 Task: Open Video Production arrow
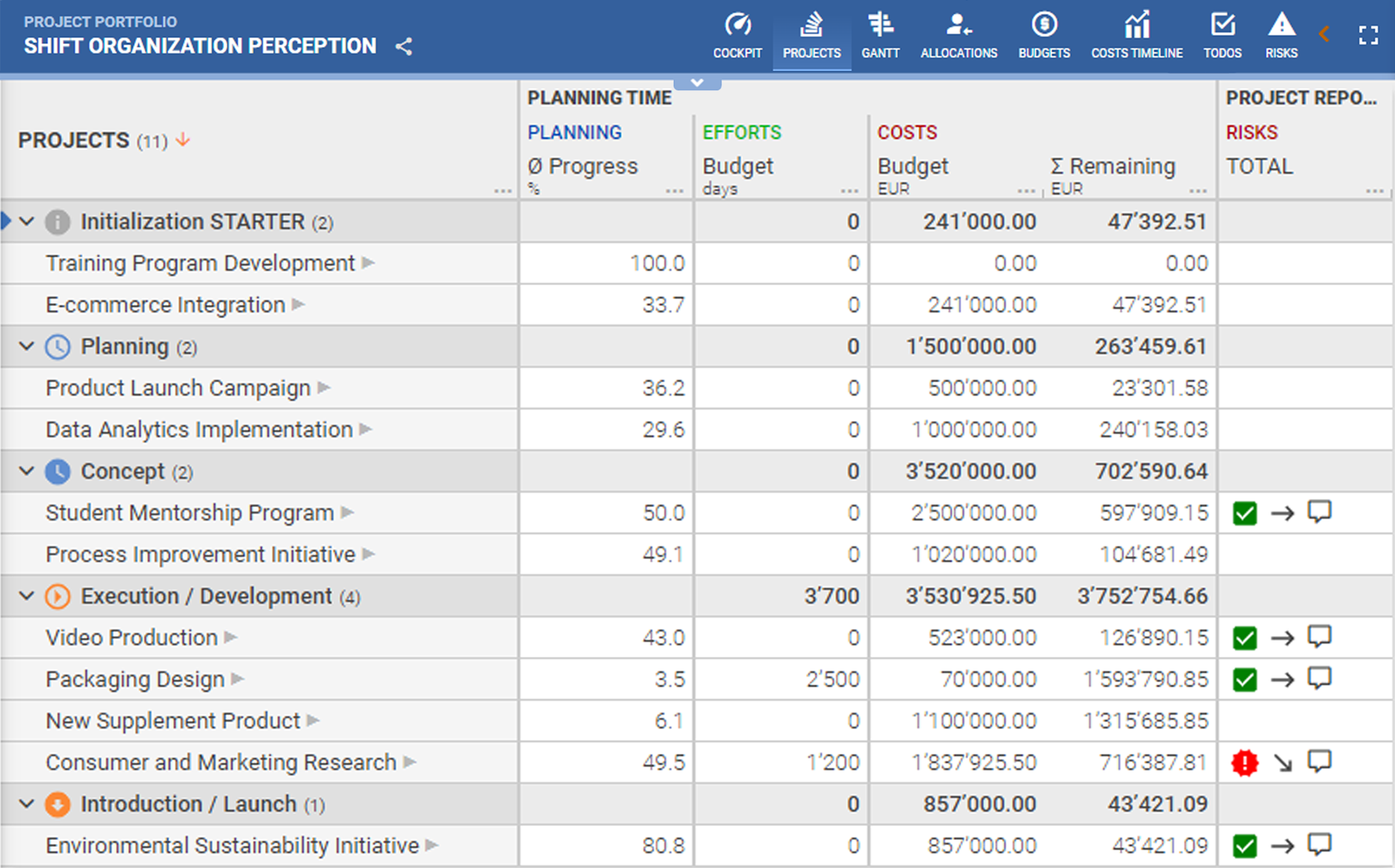[231, 637]
